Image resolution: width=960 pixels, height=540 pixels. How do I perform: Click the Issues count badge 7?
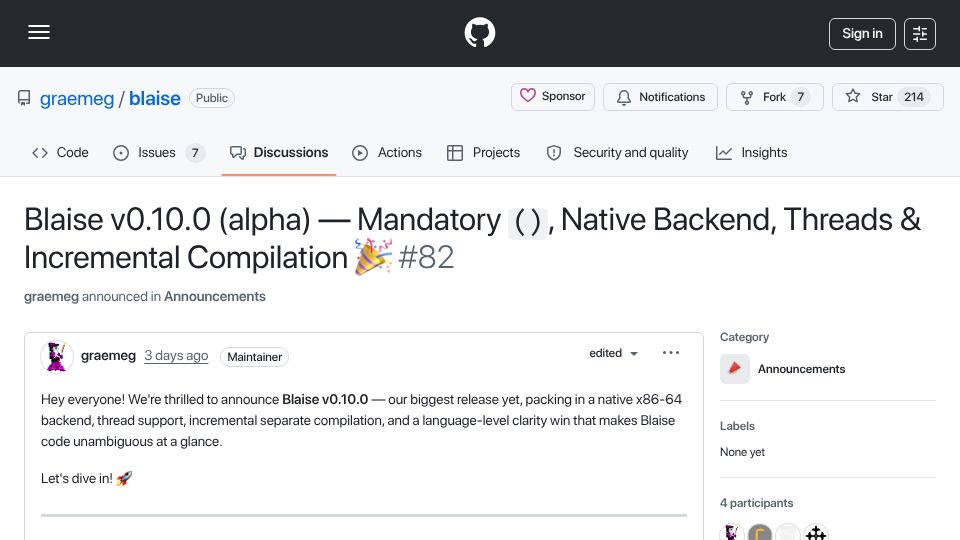195,152
